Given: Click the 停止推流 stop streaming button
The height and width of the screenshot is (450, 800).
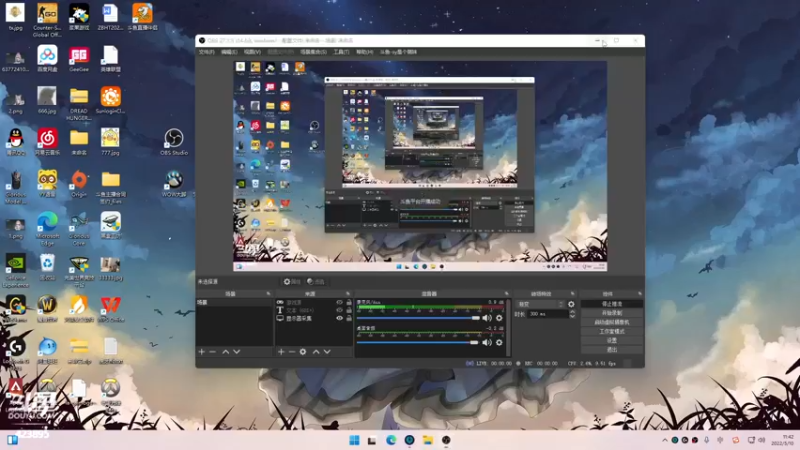Looking at the screenshot, I should point(612,304).
